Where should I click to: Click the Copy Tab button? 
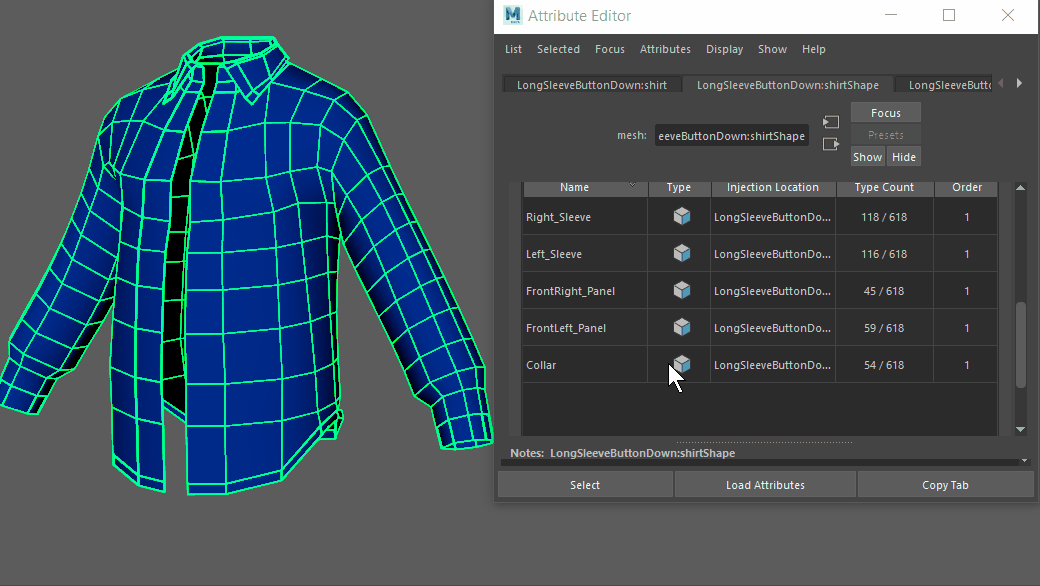point(944,485)
